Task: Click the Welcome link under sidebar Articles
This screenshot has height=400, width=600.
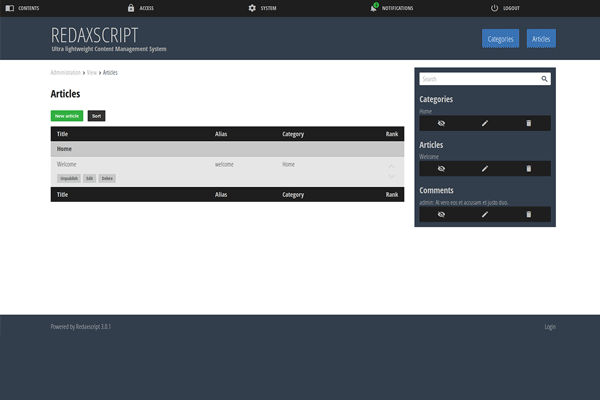Action: pos(429,157)
